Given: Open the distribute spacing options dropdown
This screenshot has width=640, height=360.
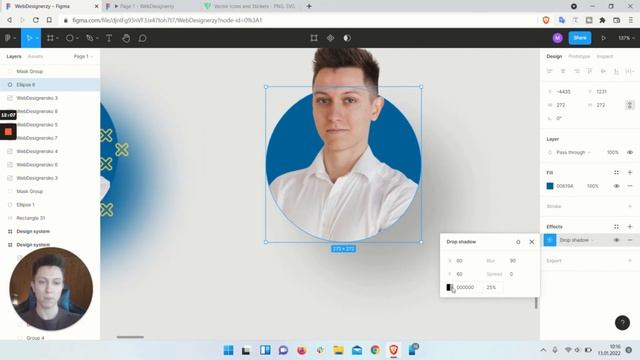Looking at the screenshot, I should coord(630,71).
